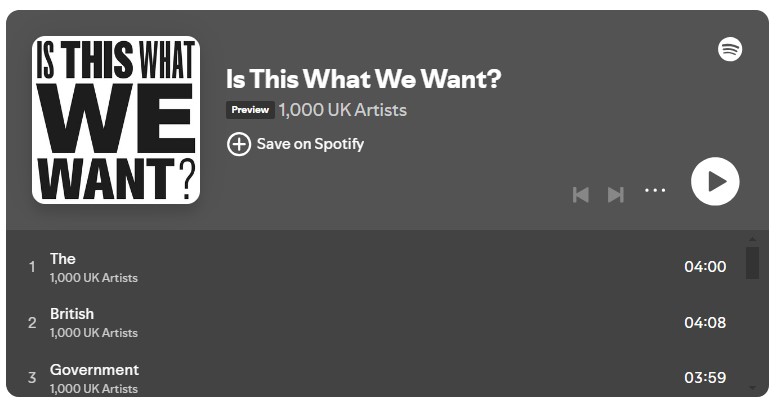Image resolution: width=780 pixels, height=404 pixels.
Task: Play track 2 'British'
Action: click(x=72, y=314)
